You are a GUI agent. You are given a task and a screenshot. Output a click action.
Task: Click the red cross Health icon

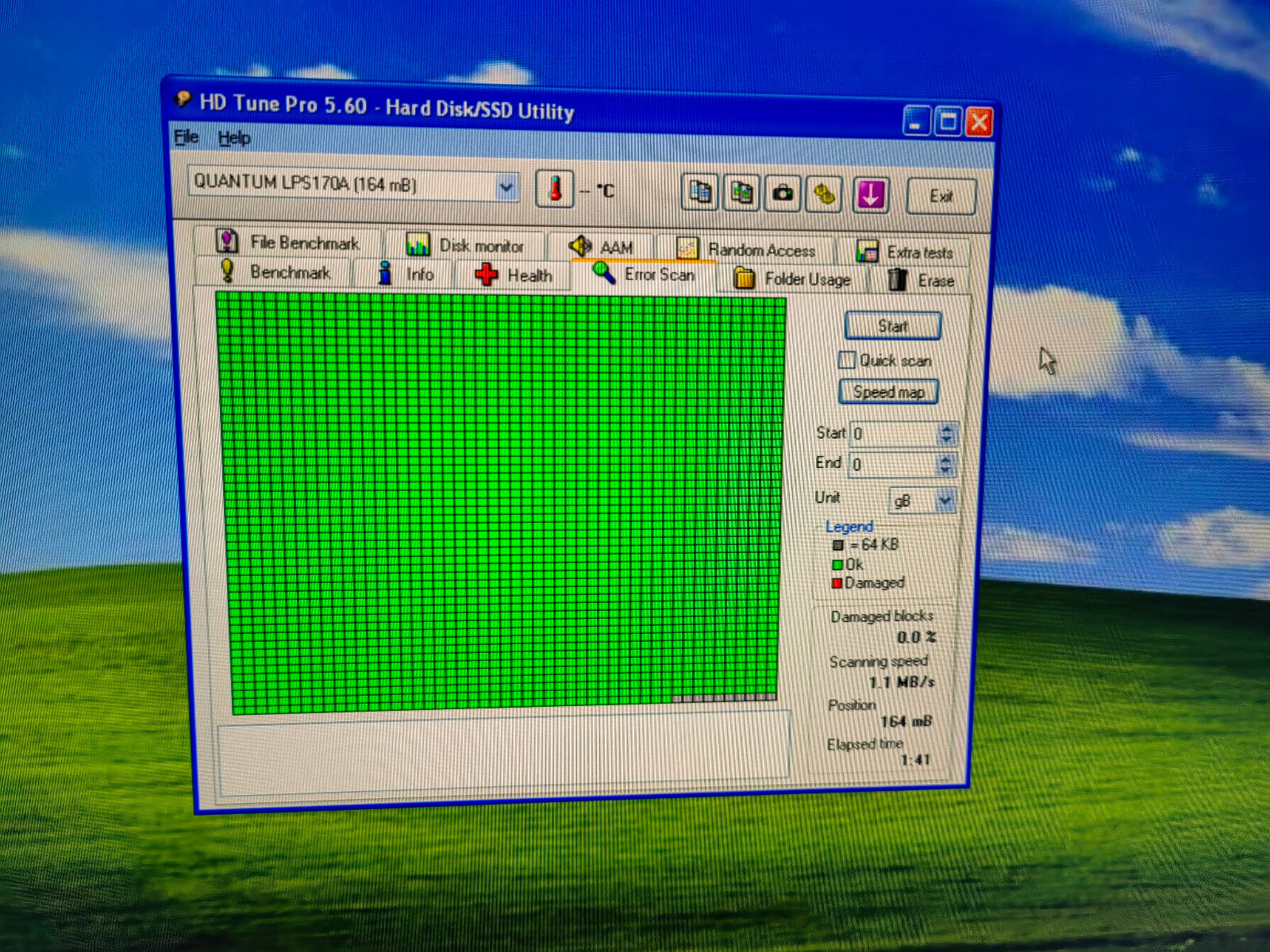pos(486,274)
